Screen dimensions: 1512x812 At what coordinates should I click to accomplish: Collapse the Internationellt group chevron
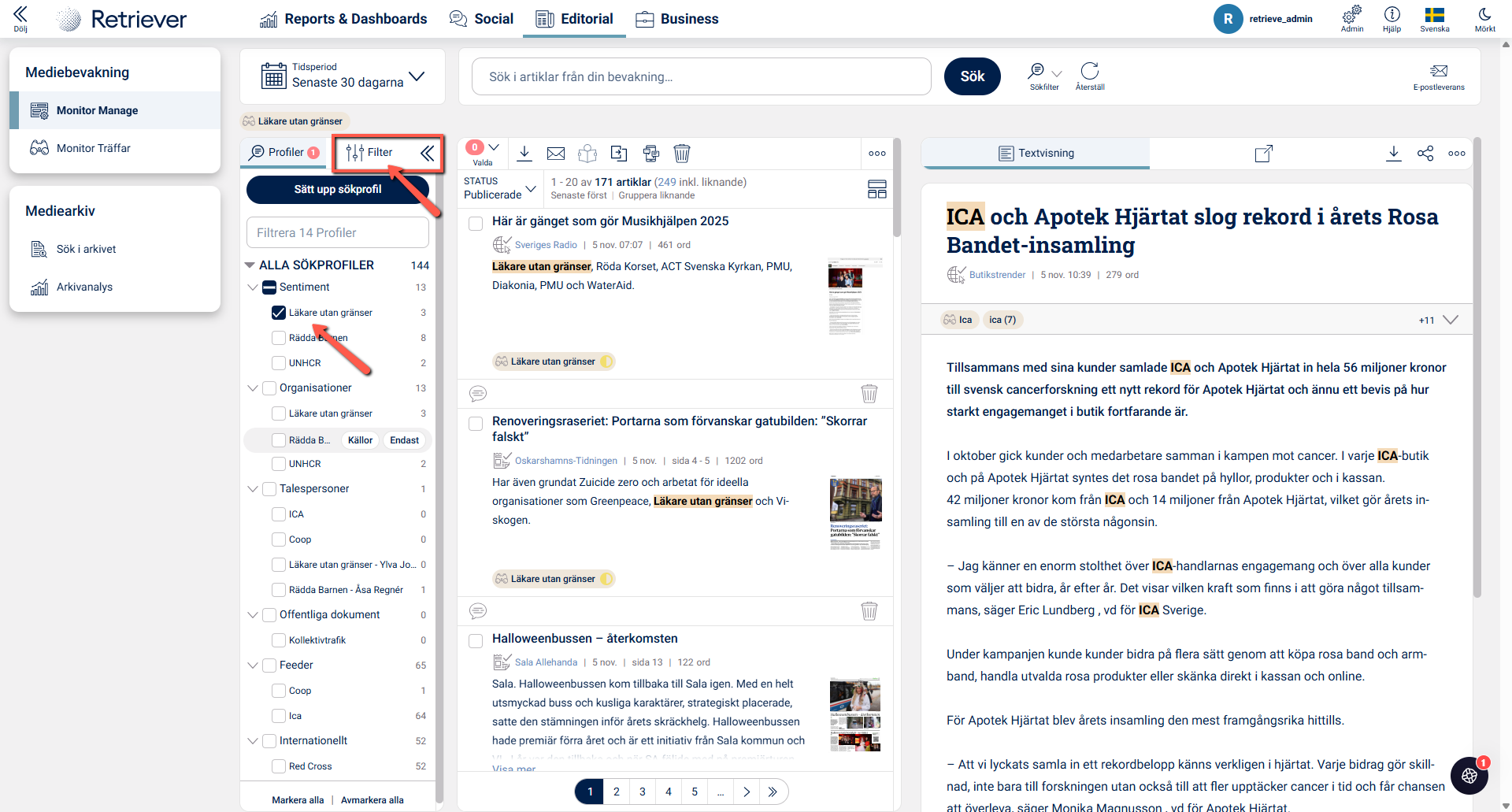pos(253,741)
